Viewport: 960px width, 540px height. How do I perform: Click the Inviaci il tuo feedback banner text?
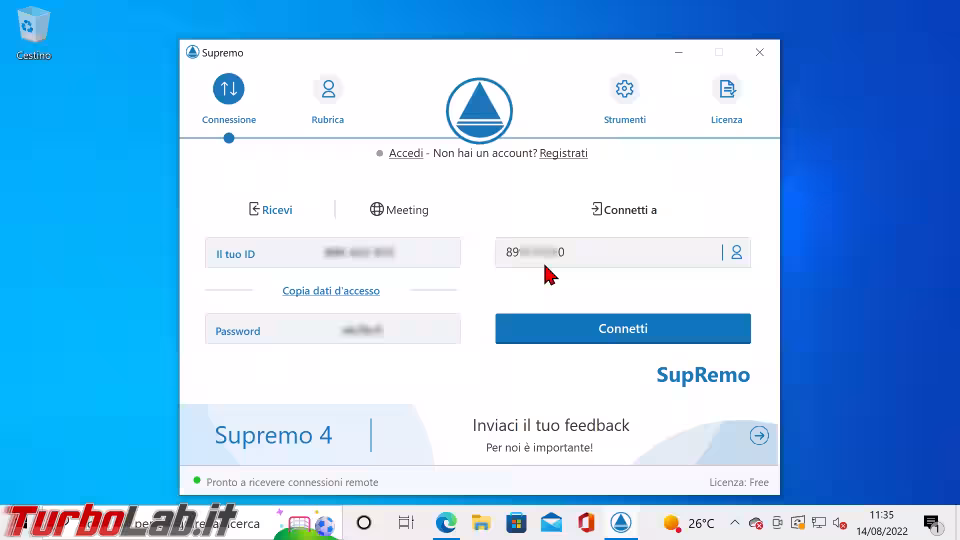pos(551,426)
